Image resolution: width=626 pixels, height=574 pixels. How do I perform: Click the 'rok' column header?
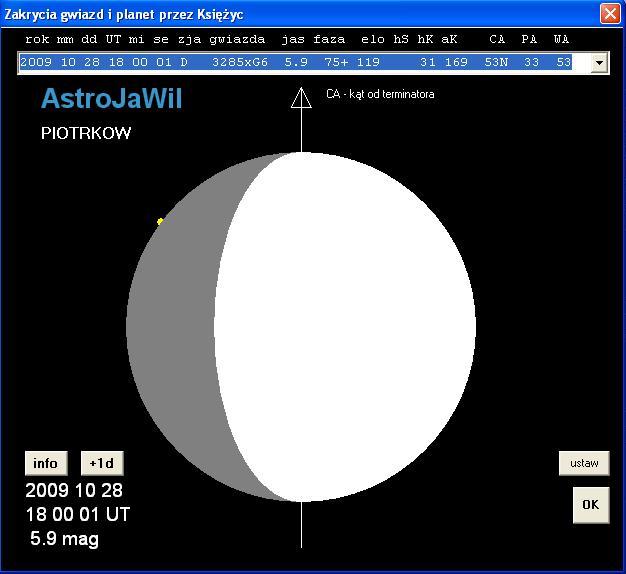point(37,39)
